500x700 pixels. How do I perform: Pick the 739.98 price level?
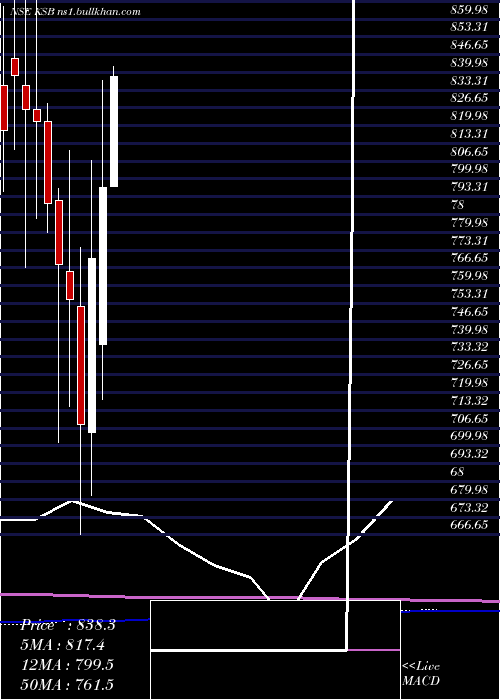coord(469,329)
